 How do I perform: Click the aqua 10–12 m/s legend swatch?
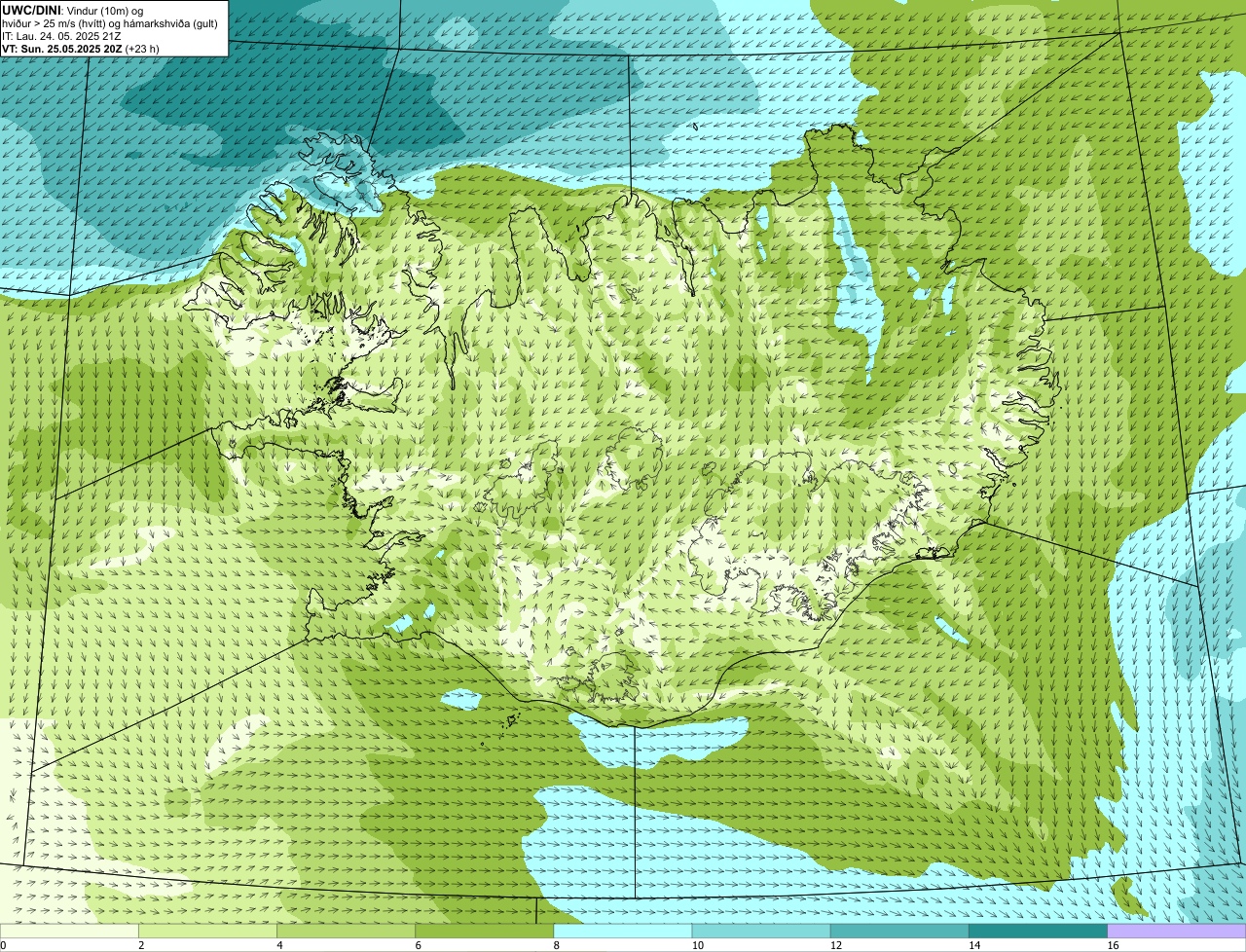(761, 931)
